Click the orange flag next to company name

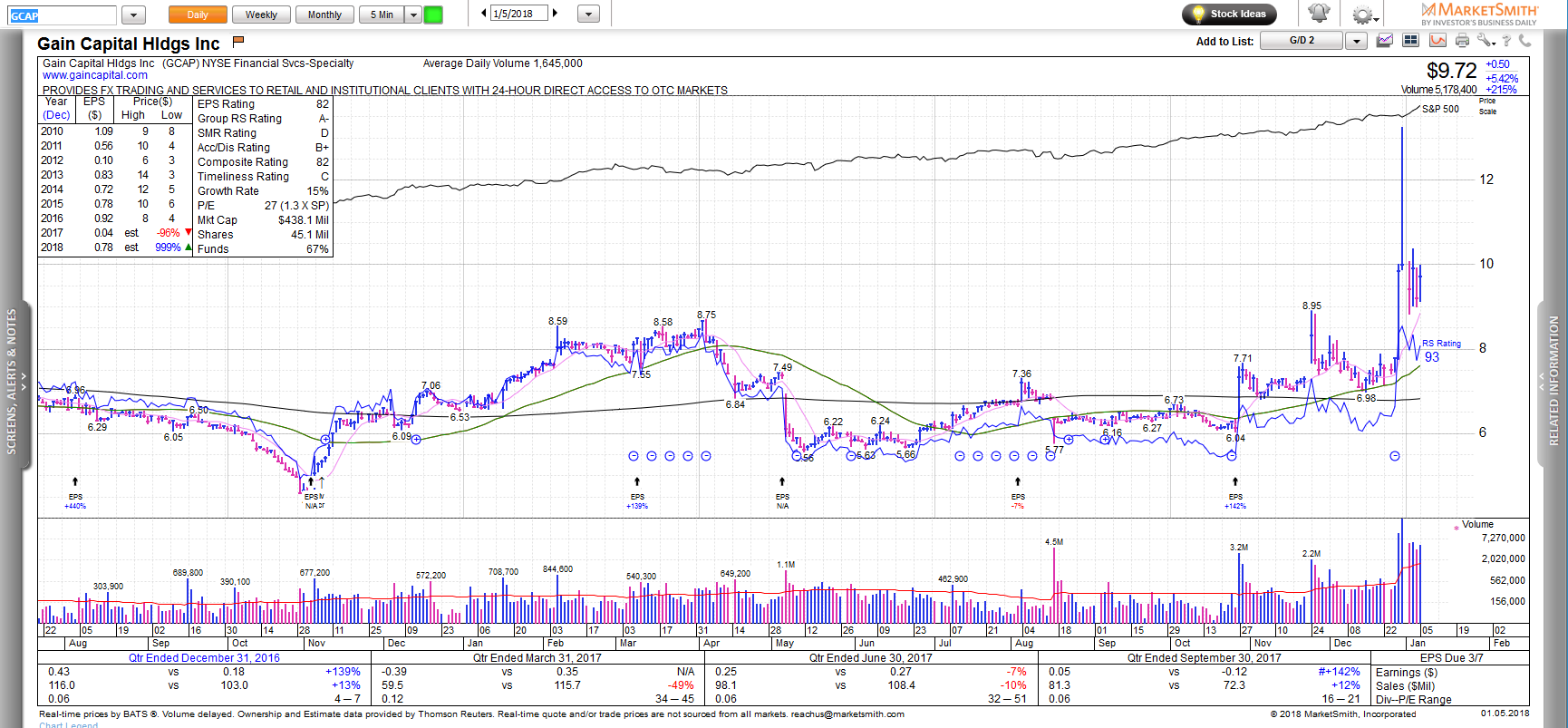tap(238, 42)
